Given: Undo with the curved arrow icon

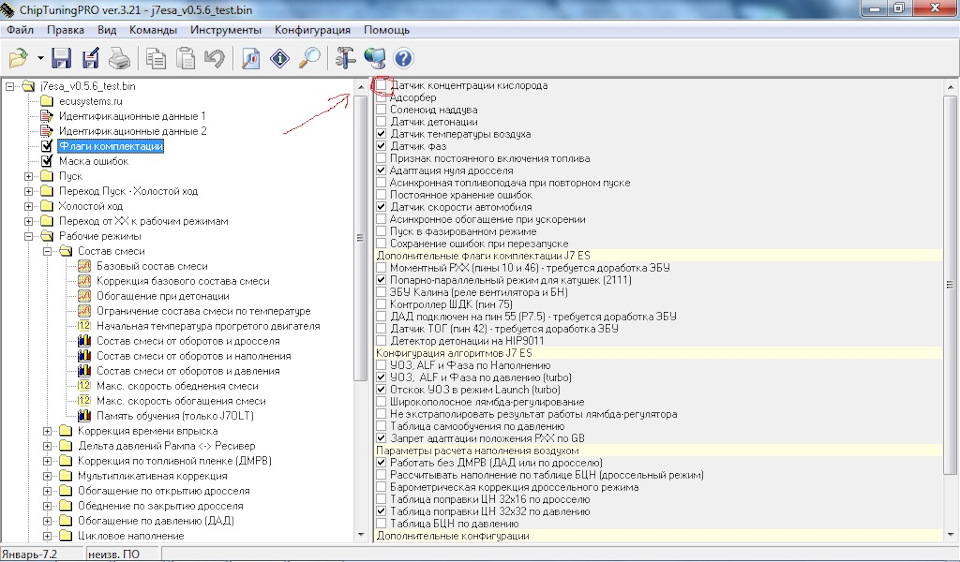Looking at the screenshot, I should 214,58.
